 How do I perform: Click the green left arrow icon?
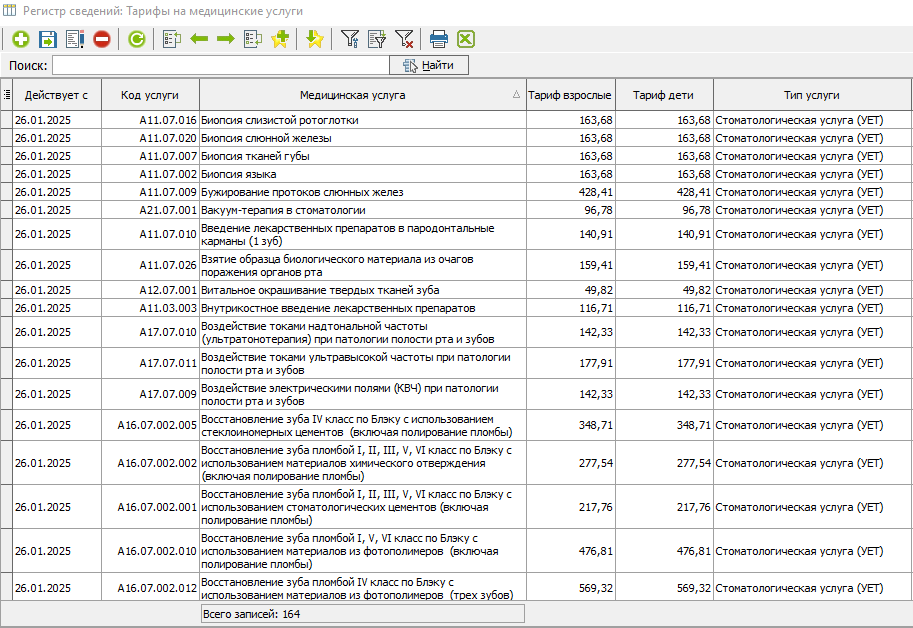point(199,39)
